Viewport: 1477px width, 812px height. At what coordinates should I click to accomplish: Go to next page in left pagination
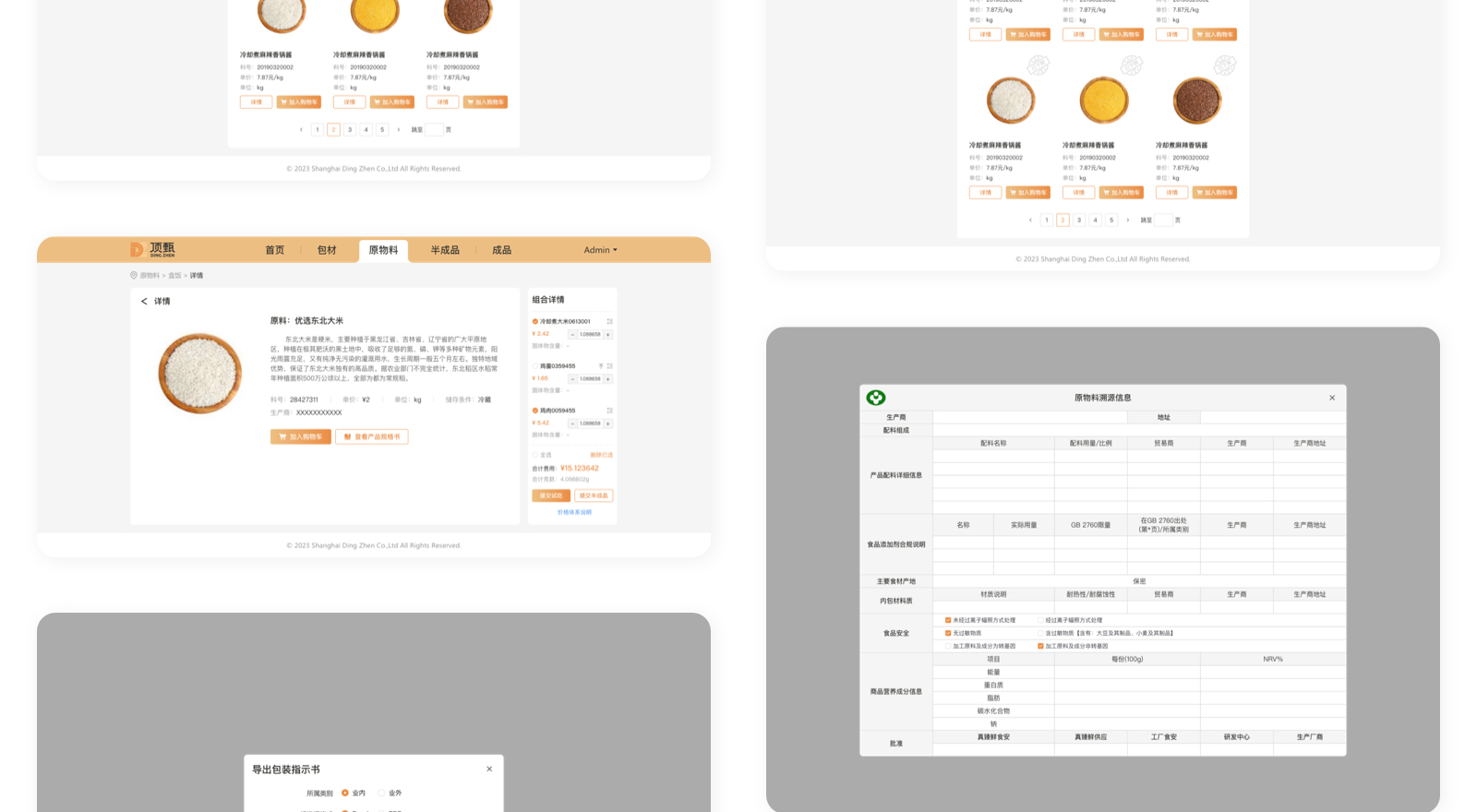[x=399, y=130]
